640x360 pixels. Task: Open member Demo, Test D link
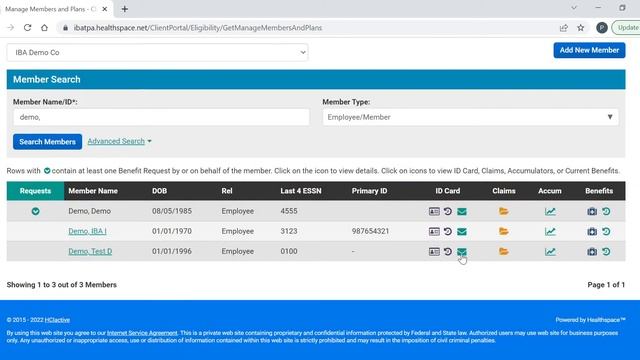pyautogui.click(x=90, y=251)
